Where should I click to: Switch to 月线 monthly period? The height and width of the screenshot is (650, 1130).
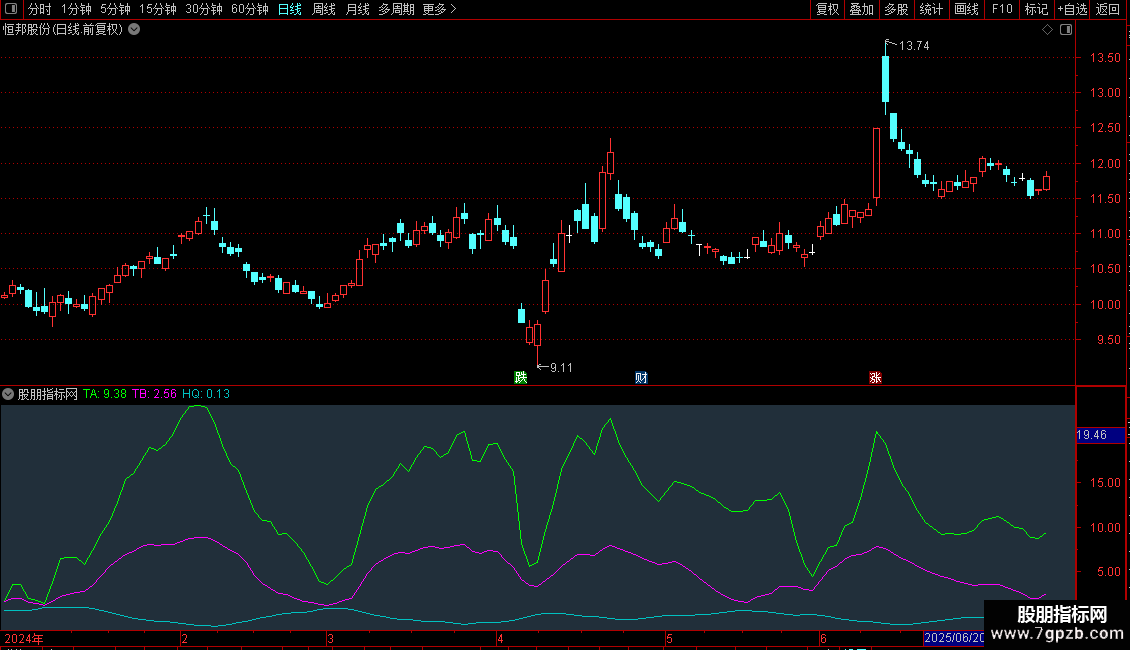(357, 9)
